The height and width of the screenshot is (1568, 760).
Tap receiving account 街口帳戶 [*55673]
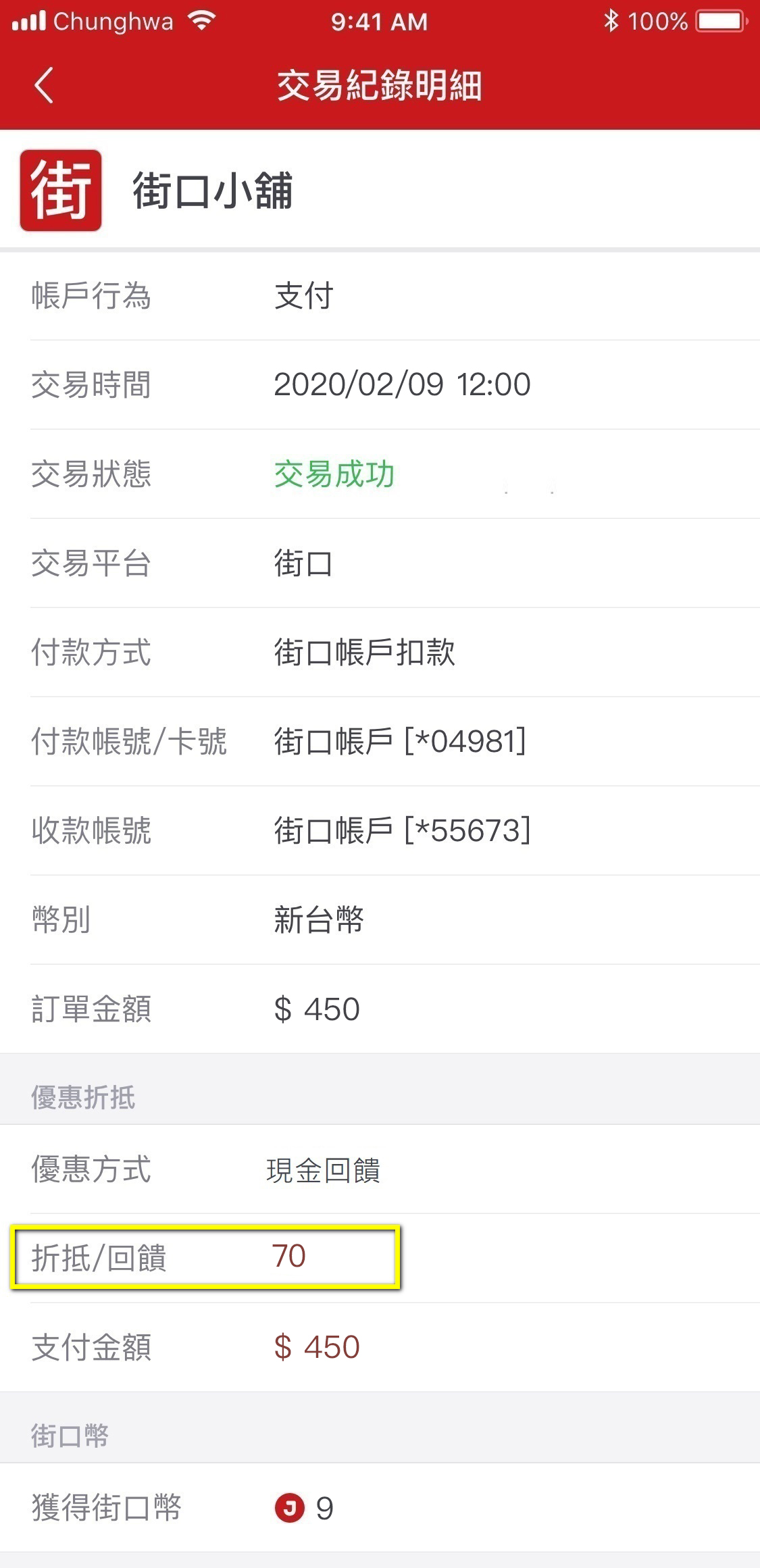402,830
